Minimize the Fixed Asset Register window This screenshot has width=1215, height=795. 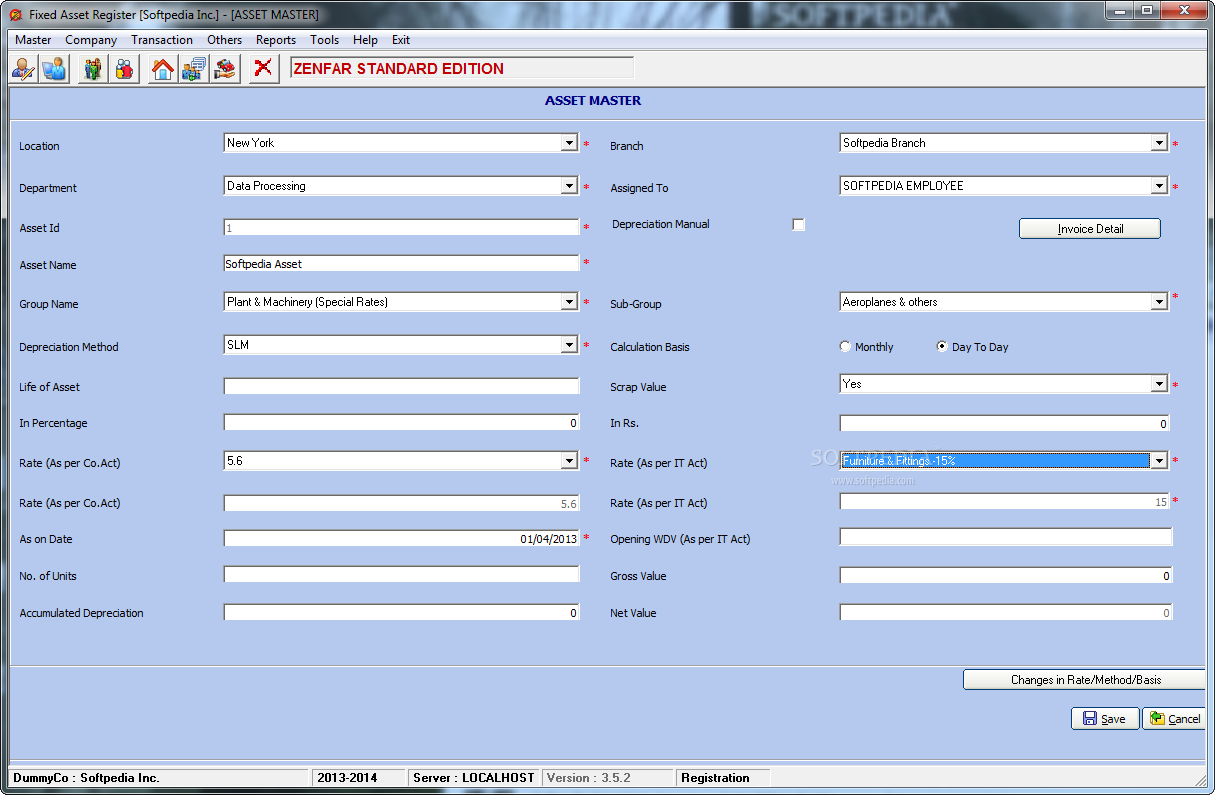pos(1119,11)
